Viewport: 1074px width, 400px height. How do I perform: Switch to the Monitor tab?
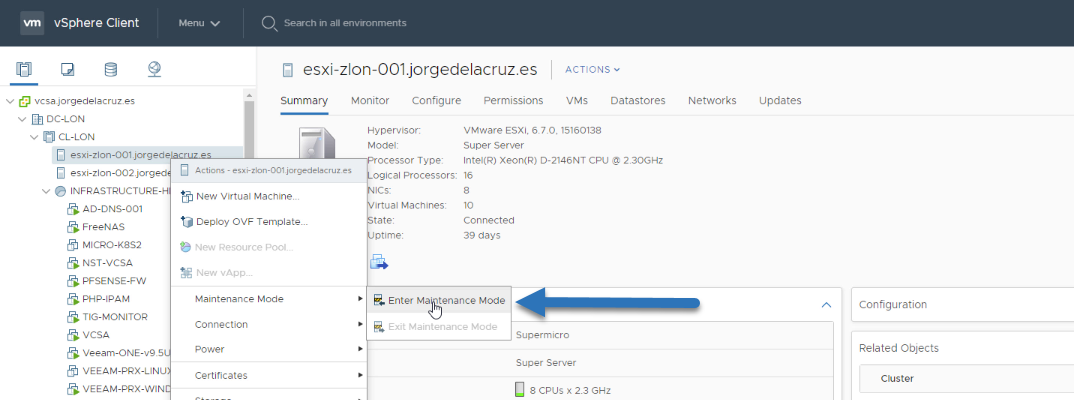[x=370, y=101]
